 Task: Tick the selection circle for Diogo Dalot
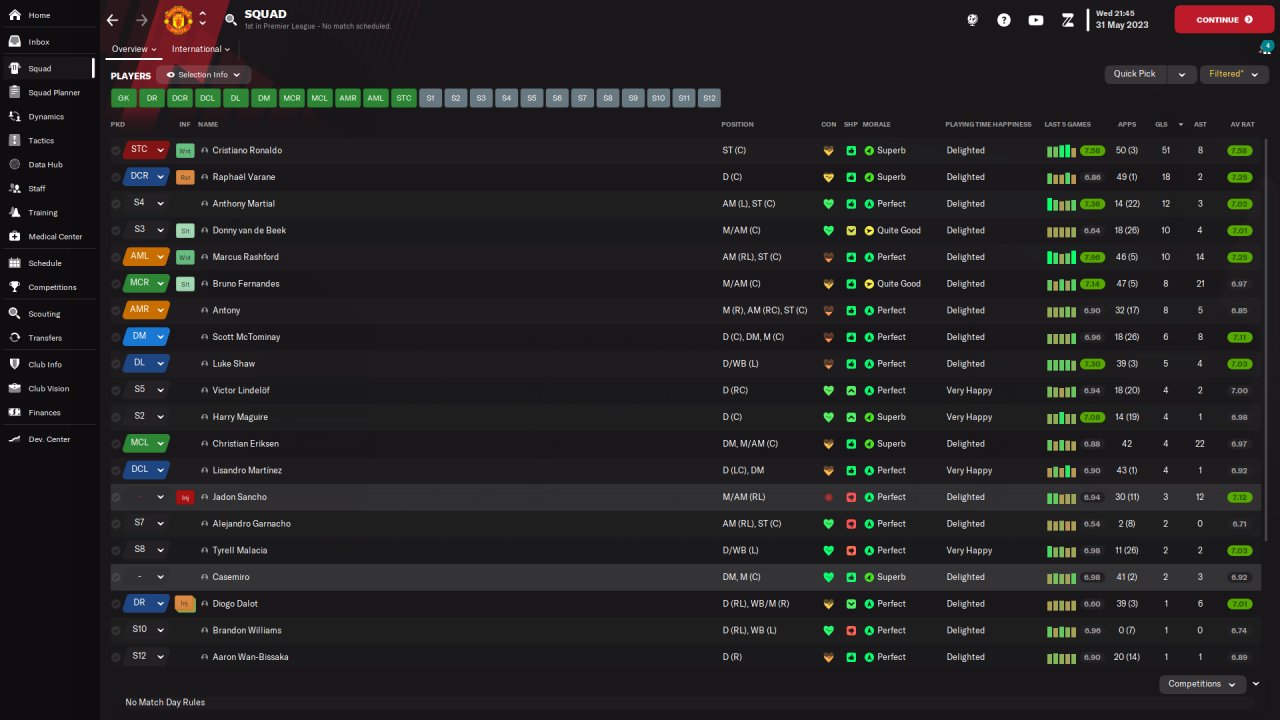point(116,604)
